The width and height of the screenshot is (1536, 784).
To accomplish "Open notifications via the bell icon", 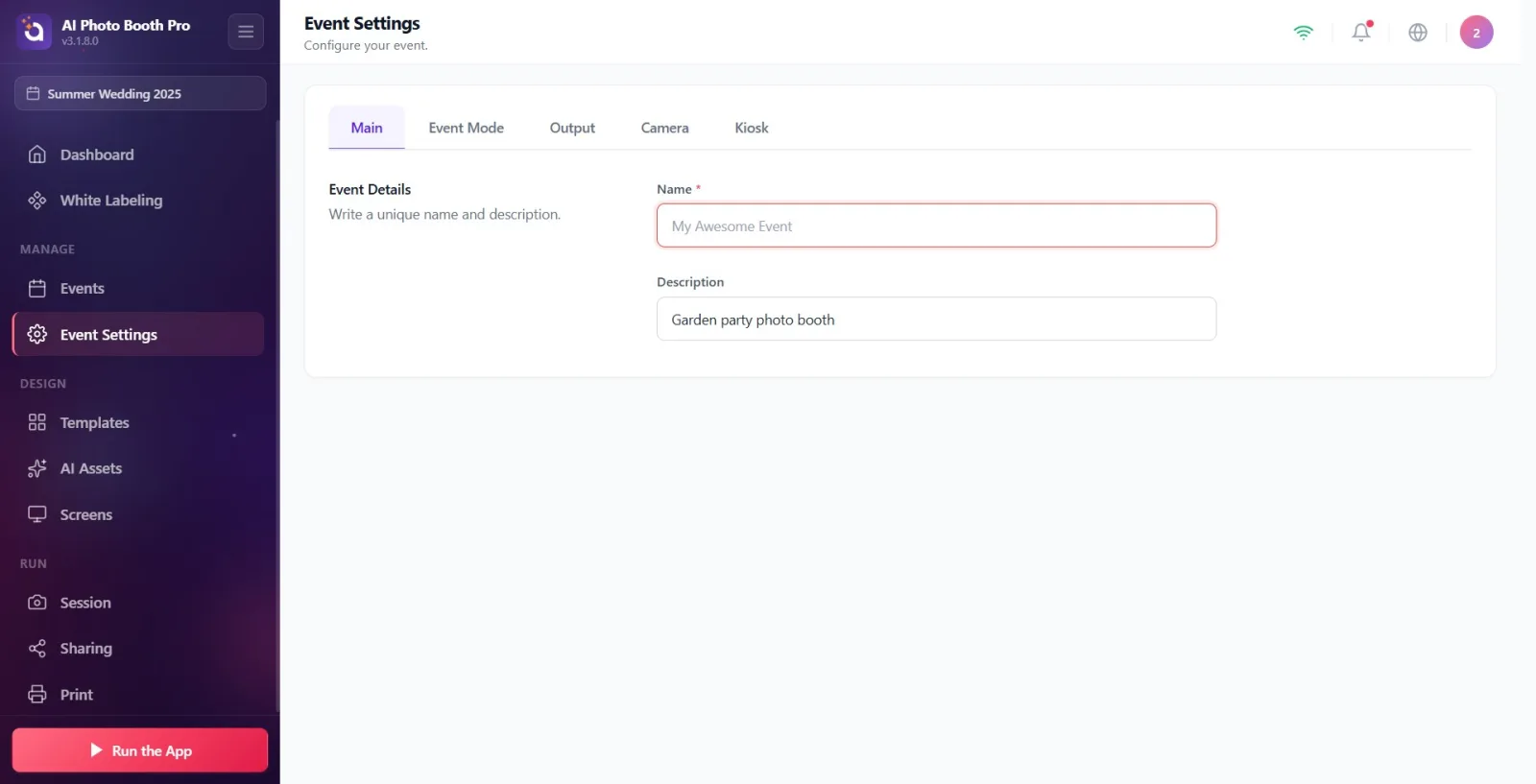I will coord(1361,33).
